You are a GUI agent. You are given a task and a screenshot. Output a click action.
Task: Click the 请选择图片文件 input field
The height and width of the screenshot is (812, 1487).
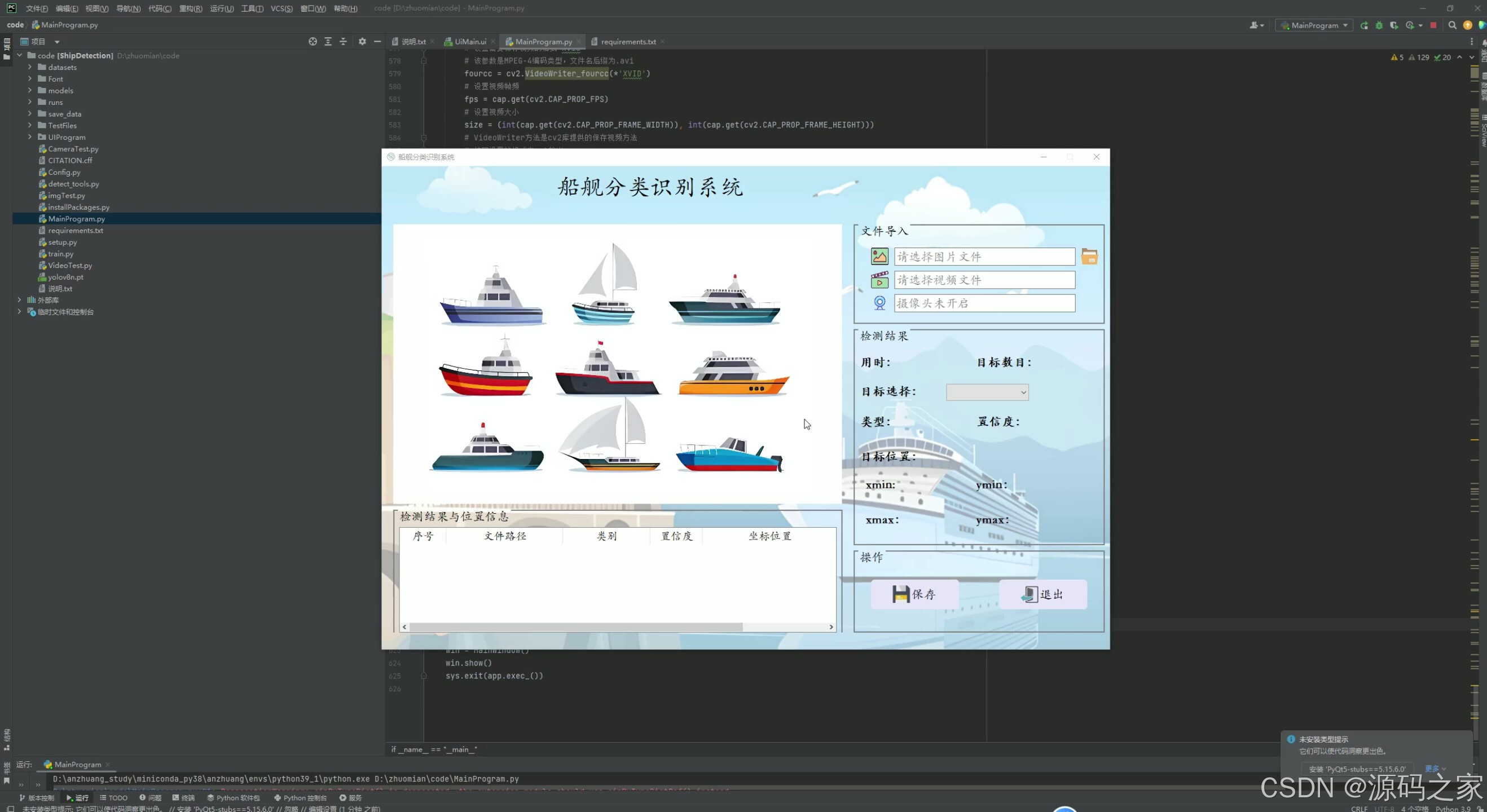[984, 256]
